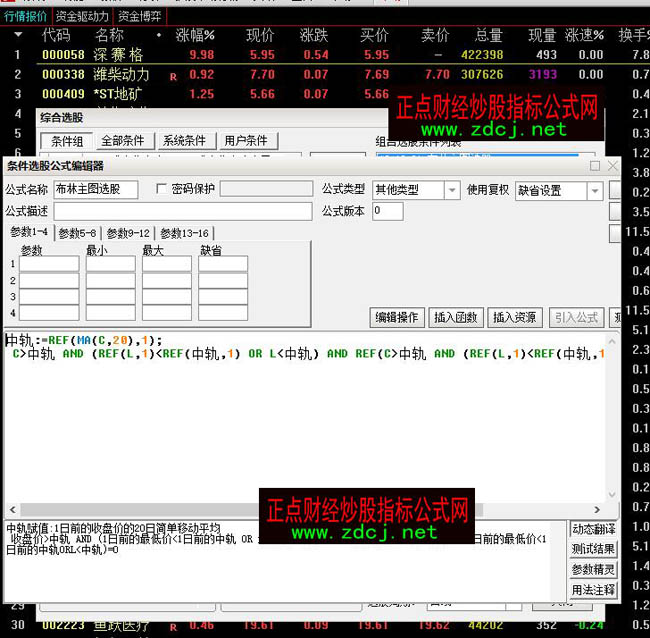
Task: Select the 资金驱动力 tab
Action: tap(82, 16)
